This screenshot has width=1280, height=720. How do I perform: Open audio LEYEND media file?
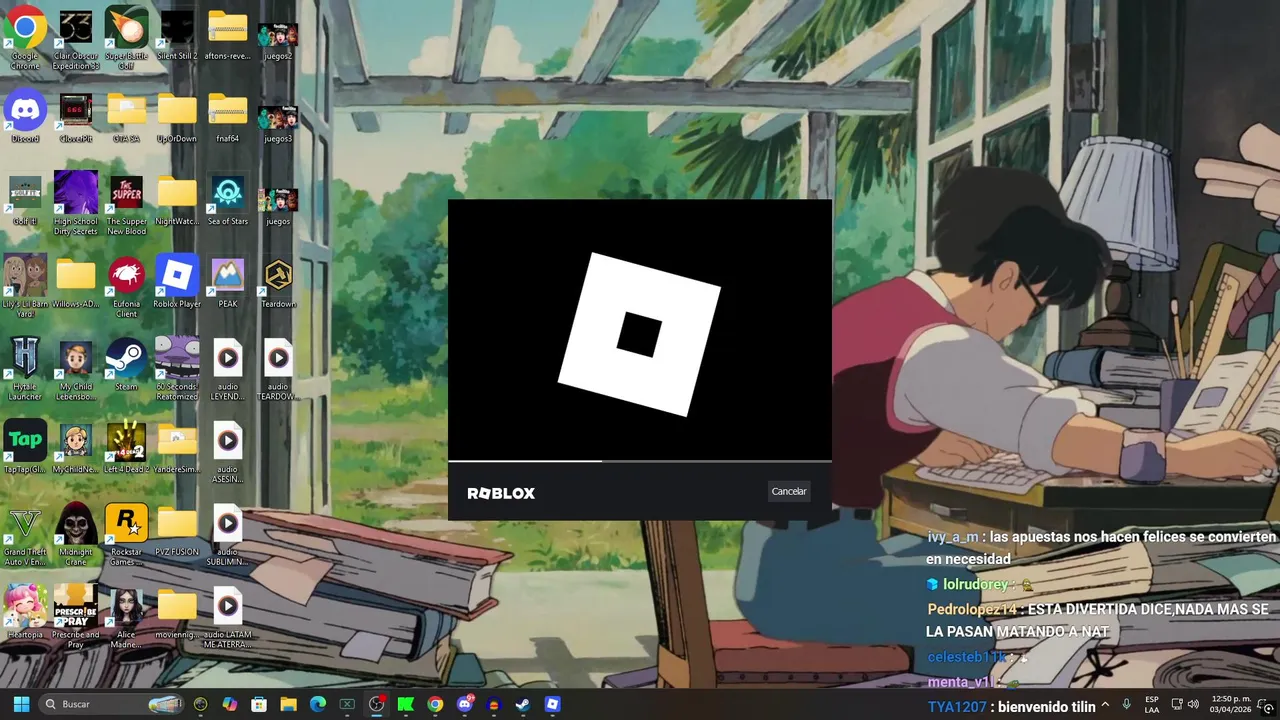click(x=227, y=369)
